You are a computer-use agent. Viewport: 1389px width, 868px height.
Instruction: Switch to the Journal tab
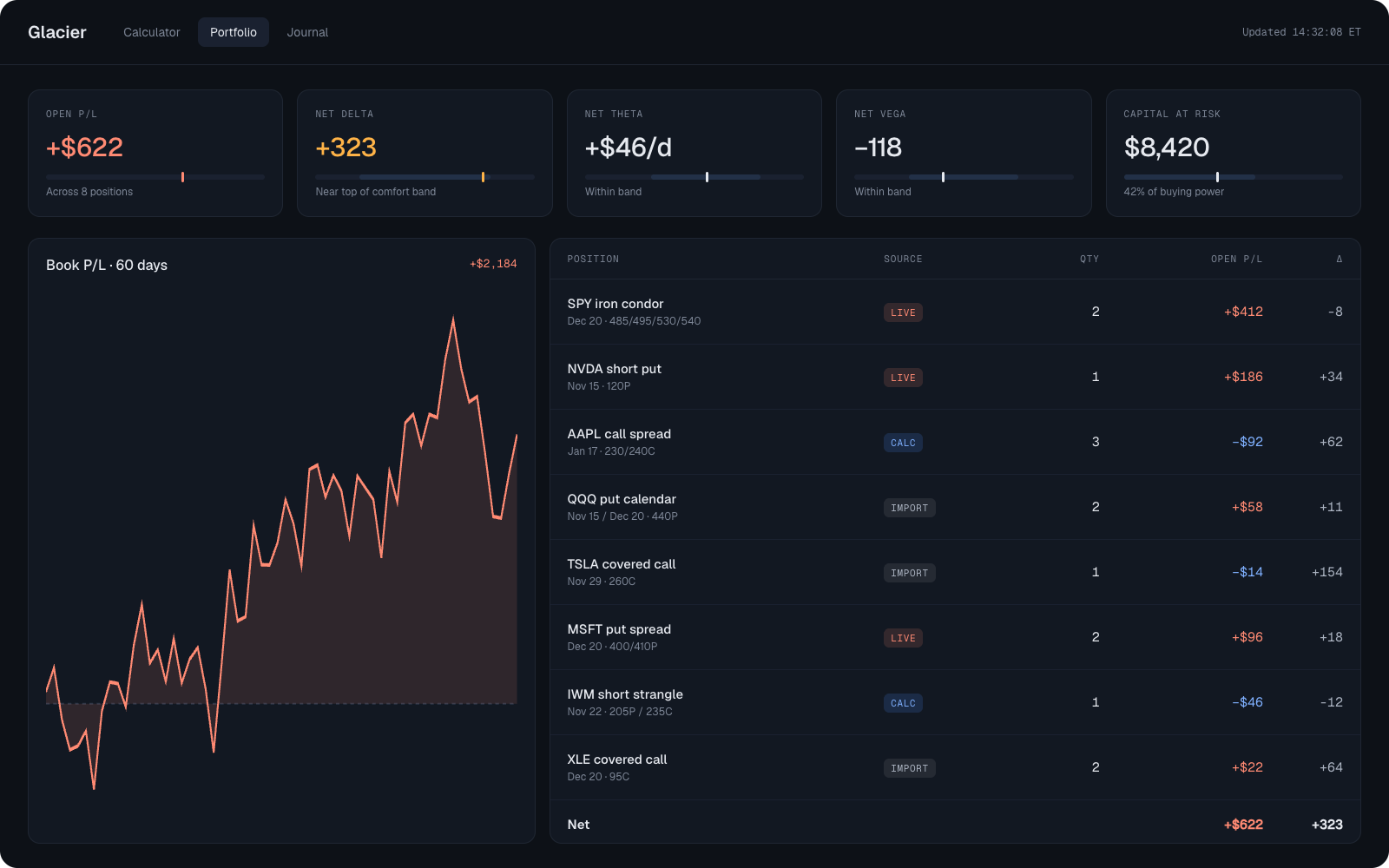click(x=307, y=32)
